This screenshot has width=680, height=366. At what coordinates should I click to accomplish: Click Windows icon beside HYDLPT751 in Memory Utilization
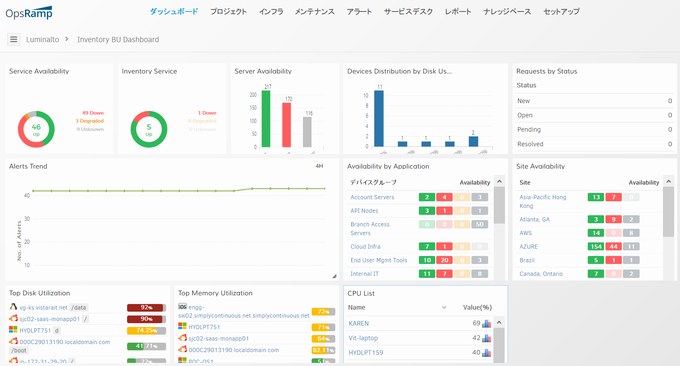click(x=183, y=327)
